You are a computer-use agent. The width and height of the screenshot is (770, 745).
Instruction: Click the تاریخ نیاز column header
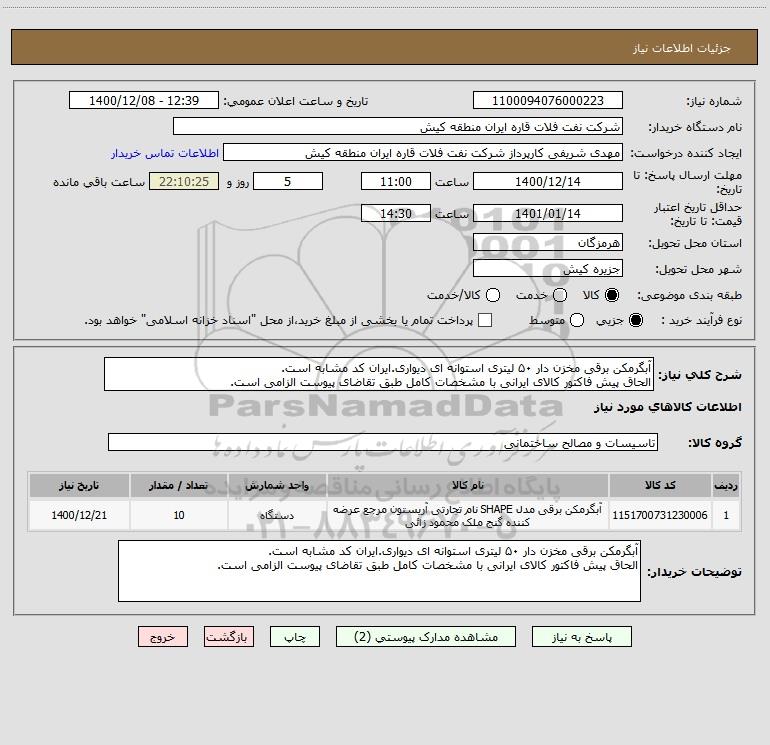(x=79, y=485)
